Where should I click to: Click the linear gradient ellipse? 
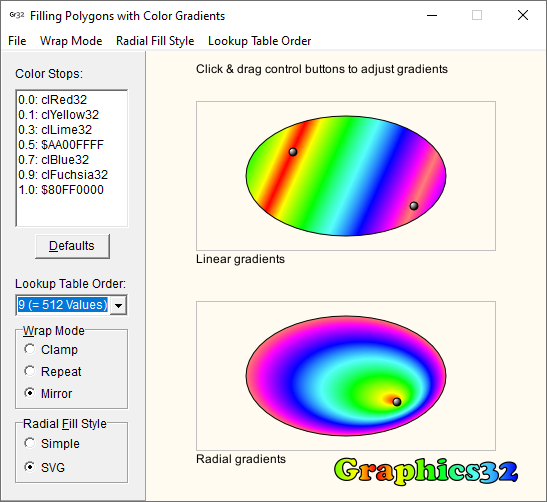(x=346, y=176)
